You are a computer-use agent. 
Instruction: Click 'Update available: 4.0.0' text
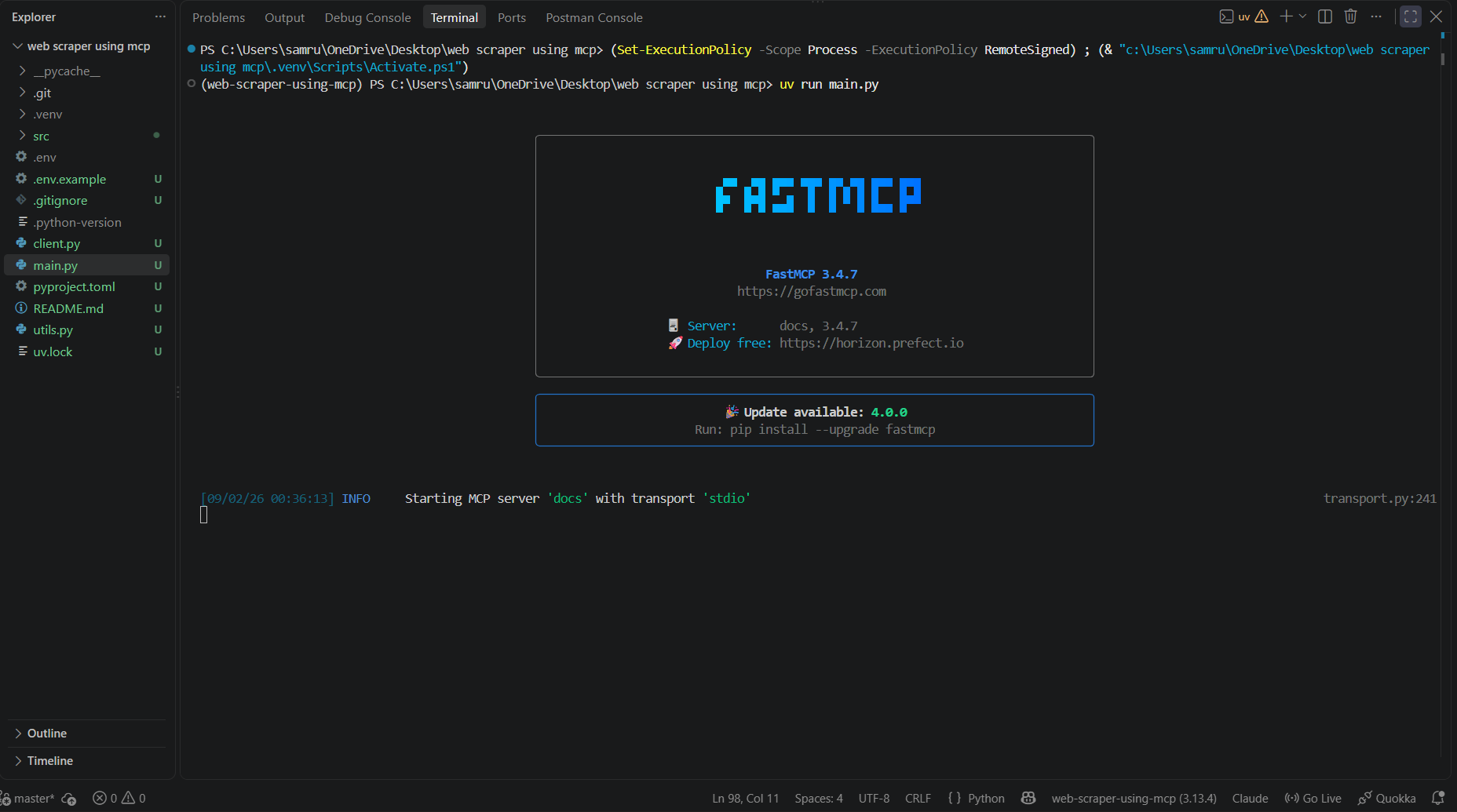click(x=825, y=413)
